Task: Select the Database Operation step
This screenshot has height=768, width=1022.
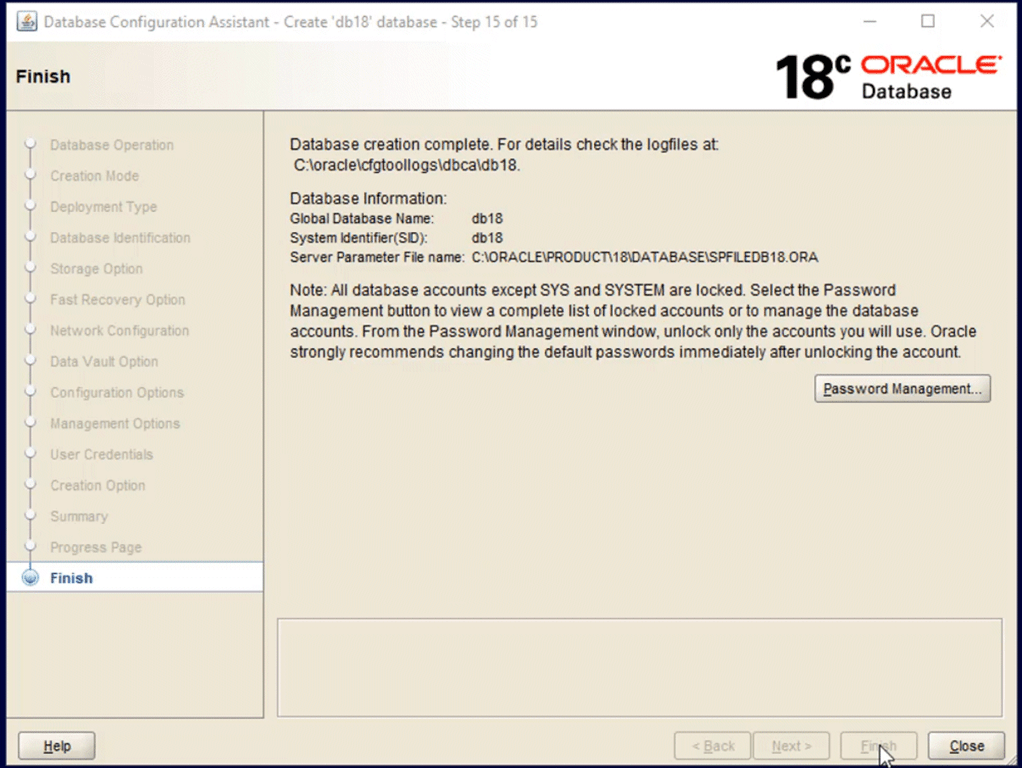Action: (x=111, y=145)
